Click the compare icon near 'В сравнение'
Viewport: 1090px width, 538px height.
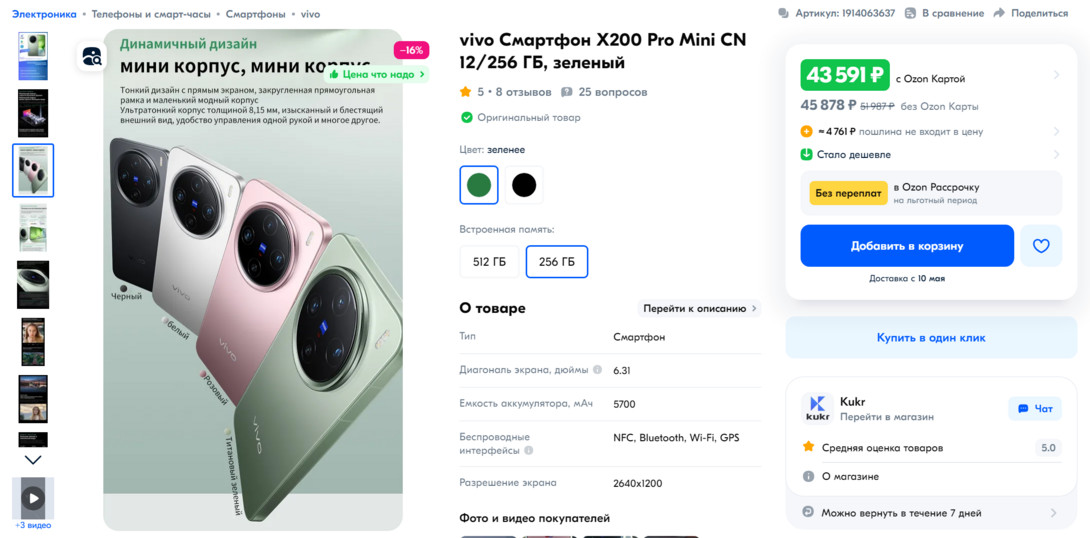(910, 13)
